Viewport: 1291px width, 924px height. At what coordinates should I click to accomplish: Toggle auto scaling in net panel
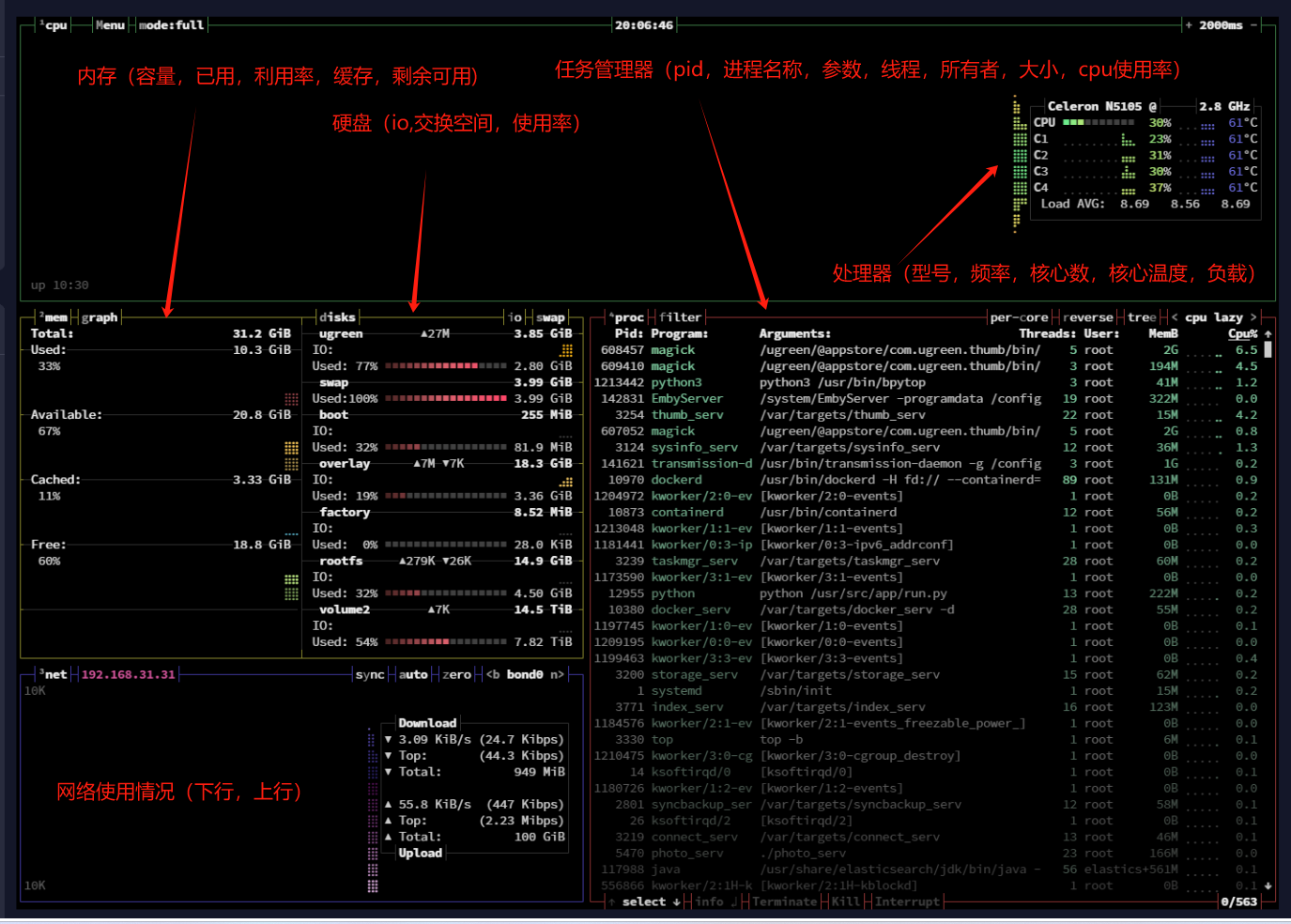point(413,674)
